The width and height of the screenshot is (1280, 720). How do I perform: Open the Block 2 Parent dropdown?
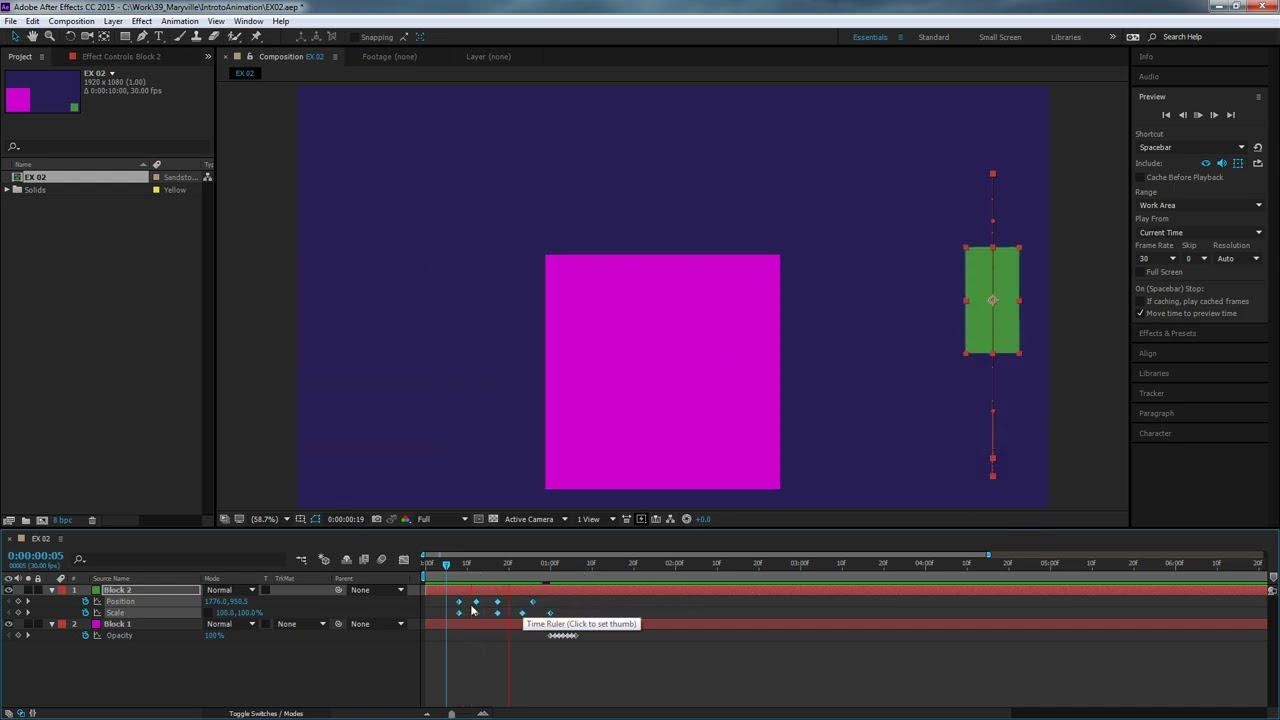click(377, 590)
